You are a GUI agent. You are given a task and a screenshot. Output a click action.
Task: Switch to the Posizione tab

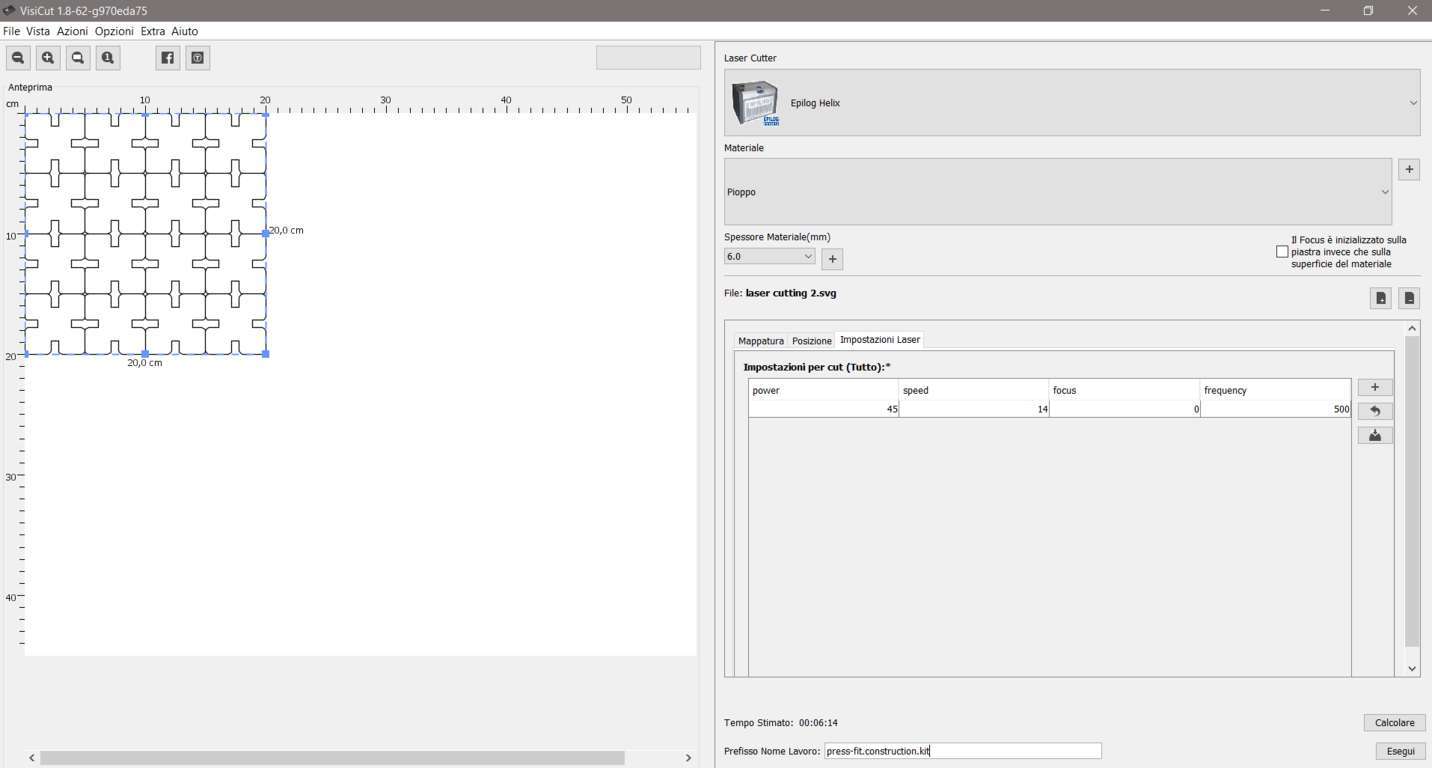click(x=812, y=341)
